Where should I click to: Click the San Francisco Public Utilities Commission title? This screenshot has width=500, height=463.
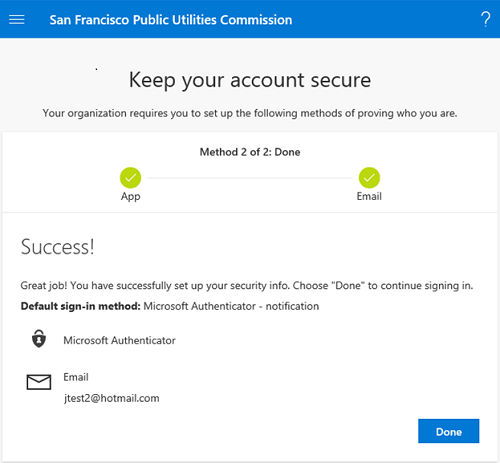pos(171,20)
